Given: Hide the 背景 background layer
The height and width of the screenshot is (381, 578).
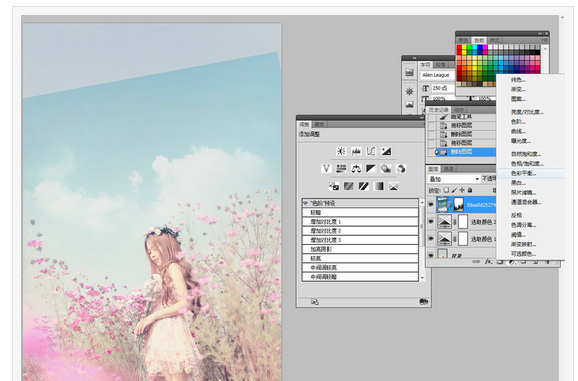Looking at the screenshot, I should click(x=431, y=255).
